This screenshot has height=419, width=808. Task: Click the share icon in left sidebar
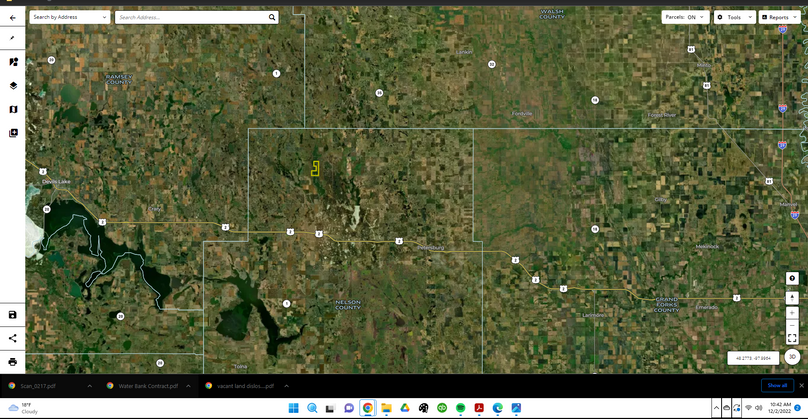click(x=13, y=338)
